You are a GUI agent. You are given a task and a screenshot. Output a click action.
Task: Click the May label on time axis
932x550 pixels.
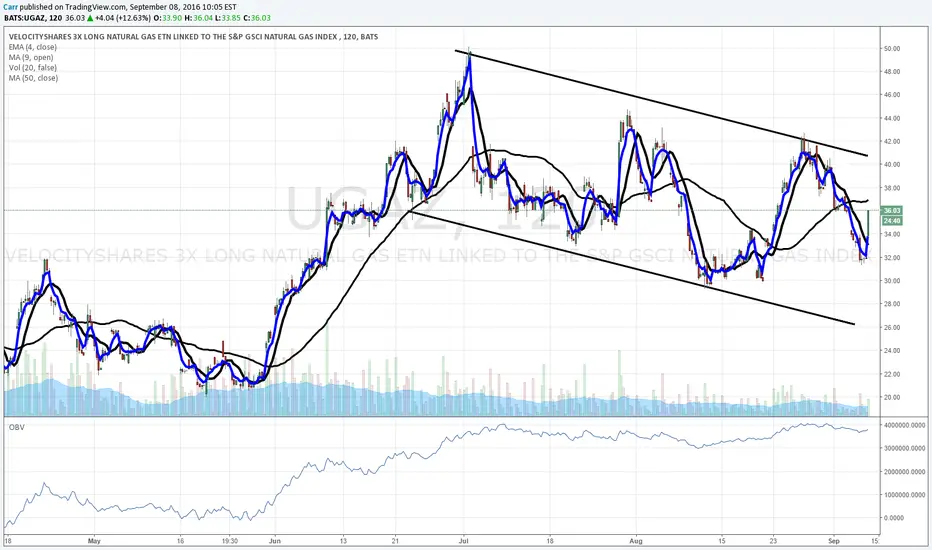point(94,541)
